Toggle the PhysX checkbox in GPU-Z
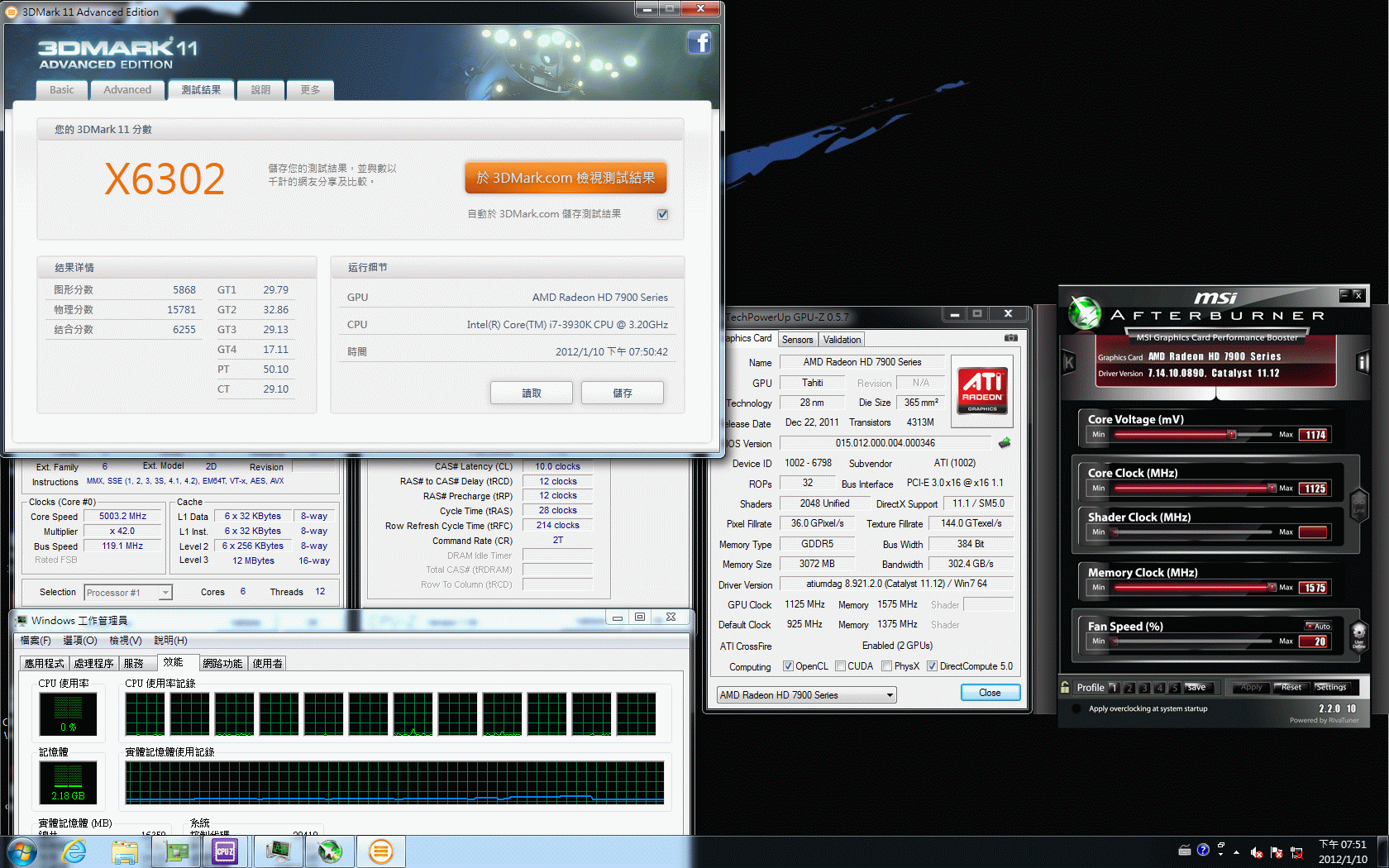This screenshot has height=868, width=1389. click(886, 666)
